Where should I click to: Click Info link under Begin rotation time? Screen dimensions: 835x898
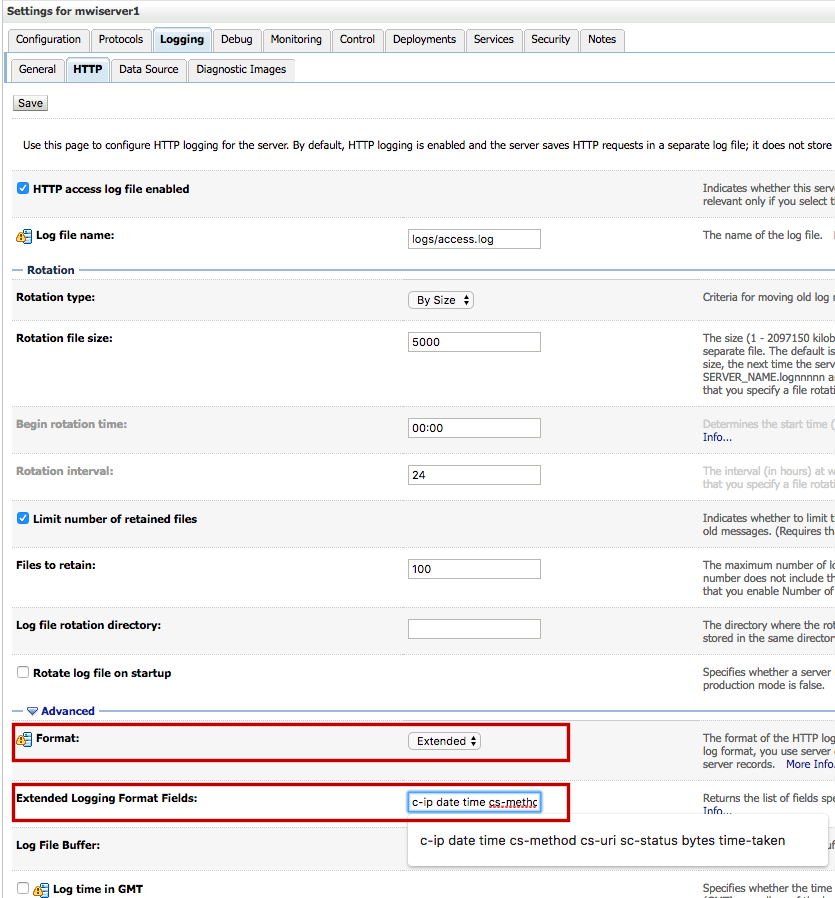click(717, 437)
